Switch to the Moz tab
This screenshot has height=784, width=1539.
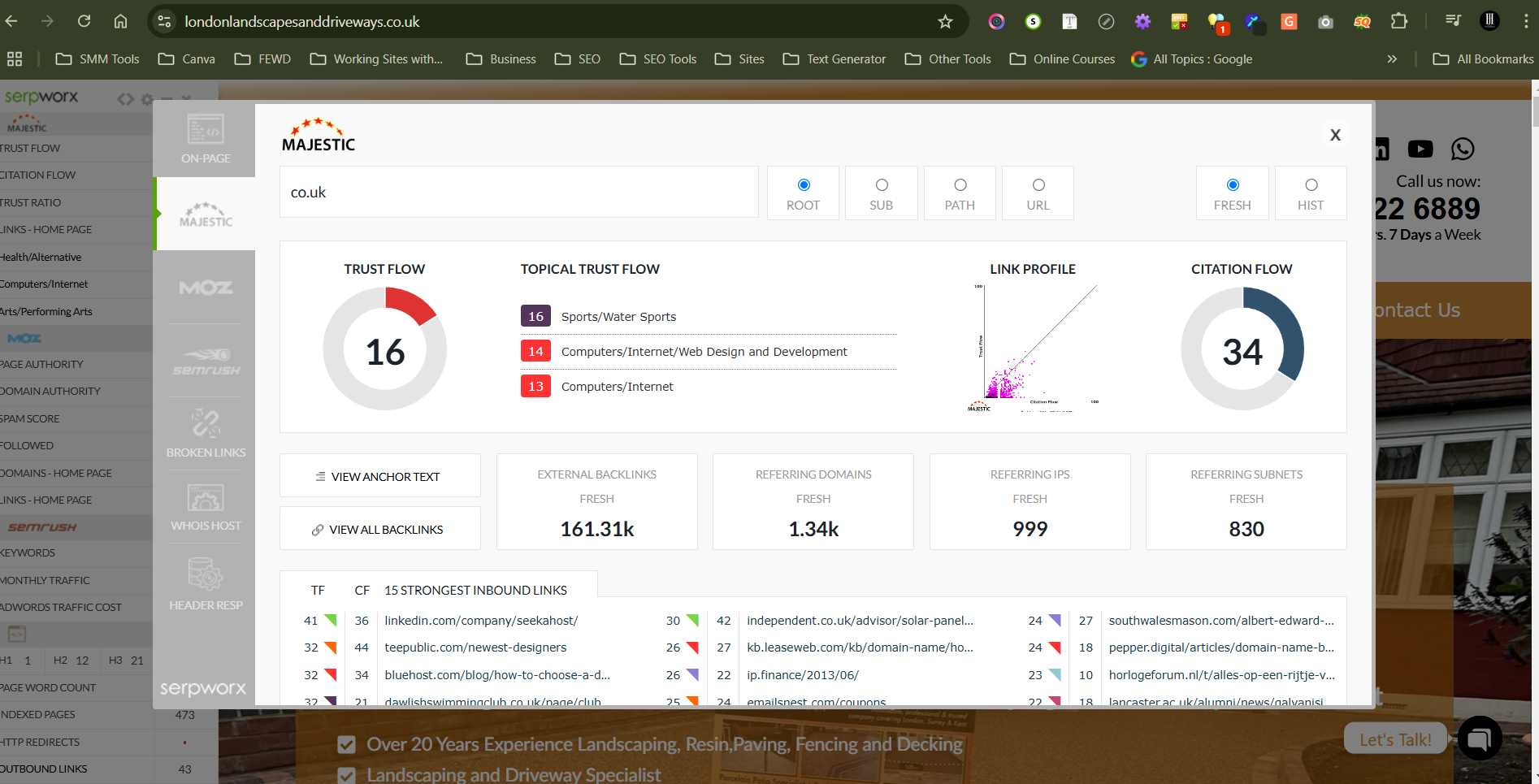tap(206, 288)
